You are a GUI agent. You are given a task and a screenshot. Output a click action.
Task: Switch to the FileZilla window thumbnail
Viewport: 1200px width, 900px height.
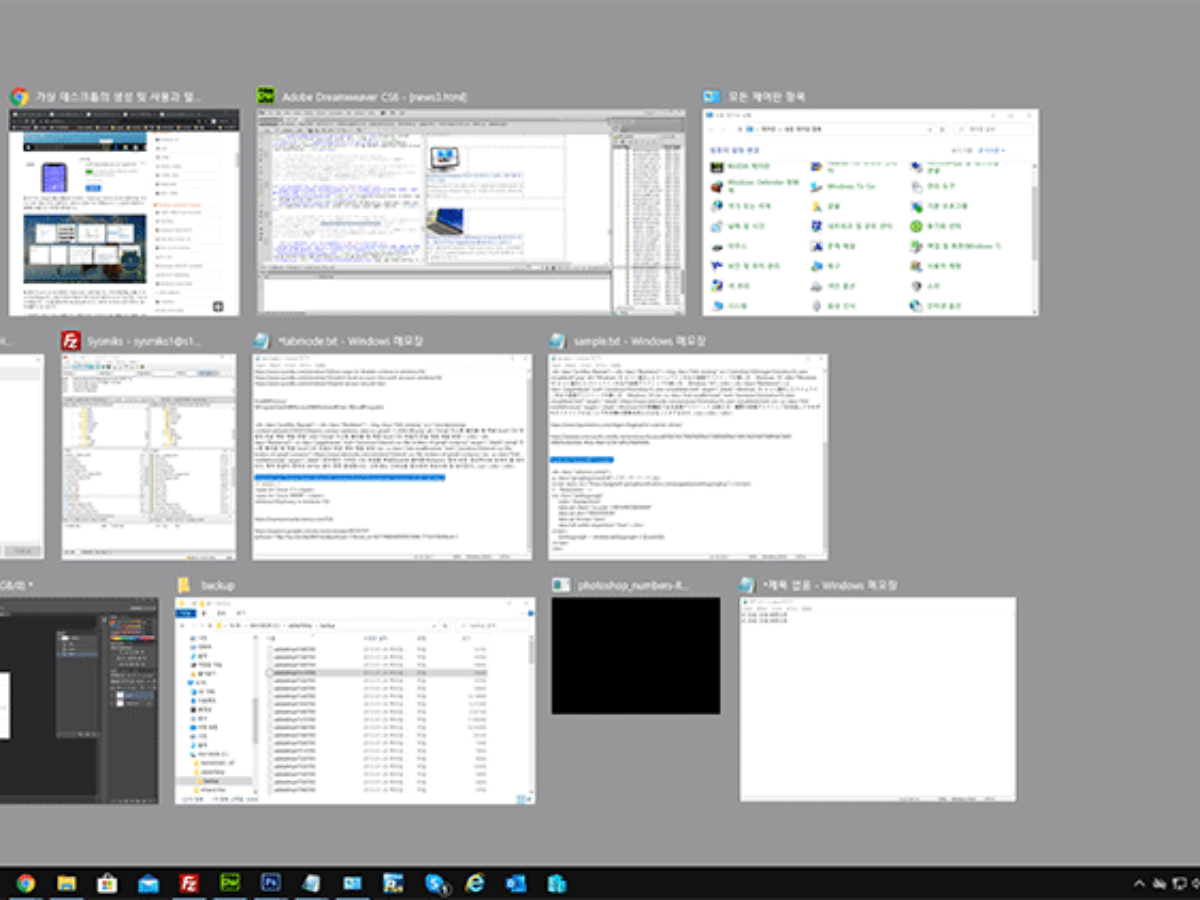(x=149, y=456)
